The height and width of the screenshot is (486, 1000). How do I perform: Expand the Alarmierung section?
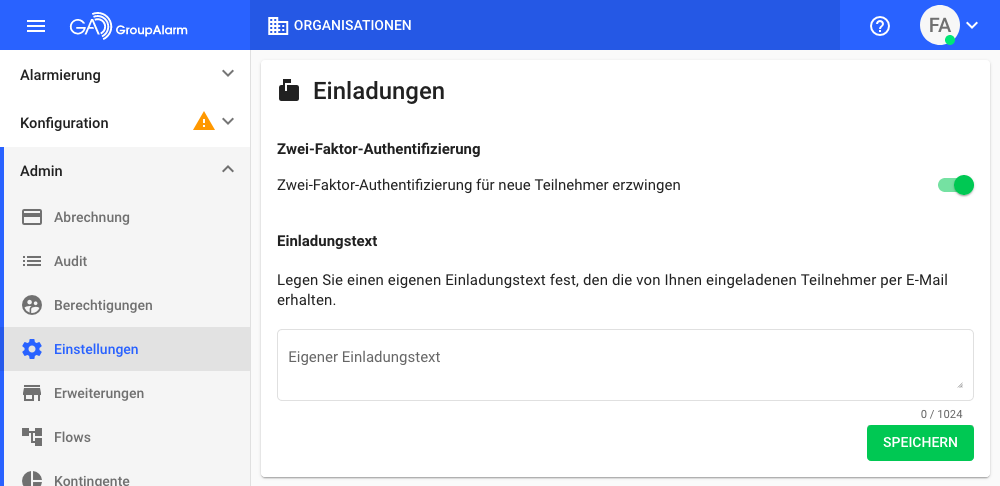click(x=228, y=74)
